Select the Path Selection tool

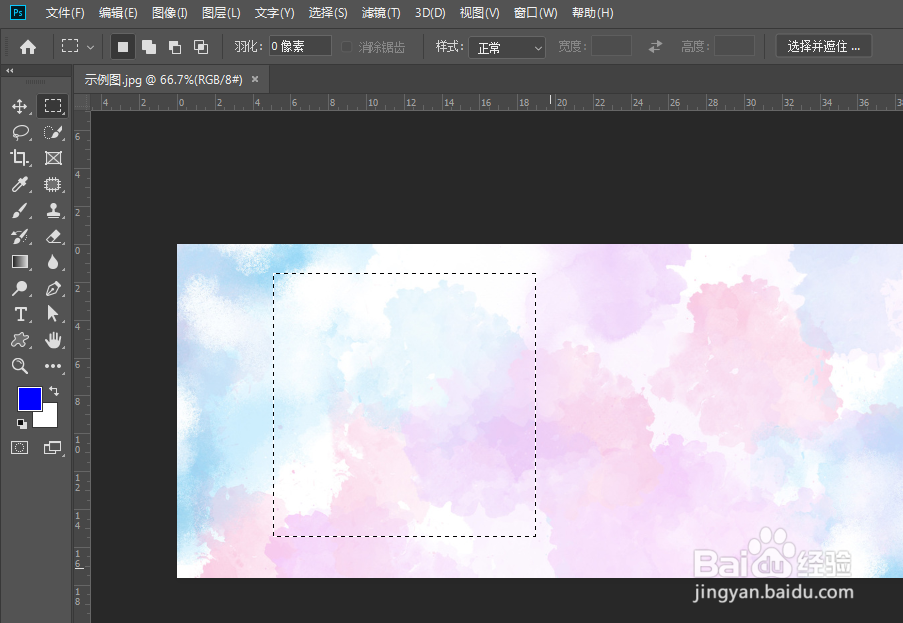click(x=53, y=314)
